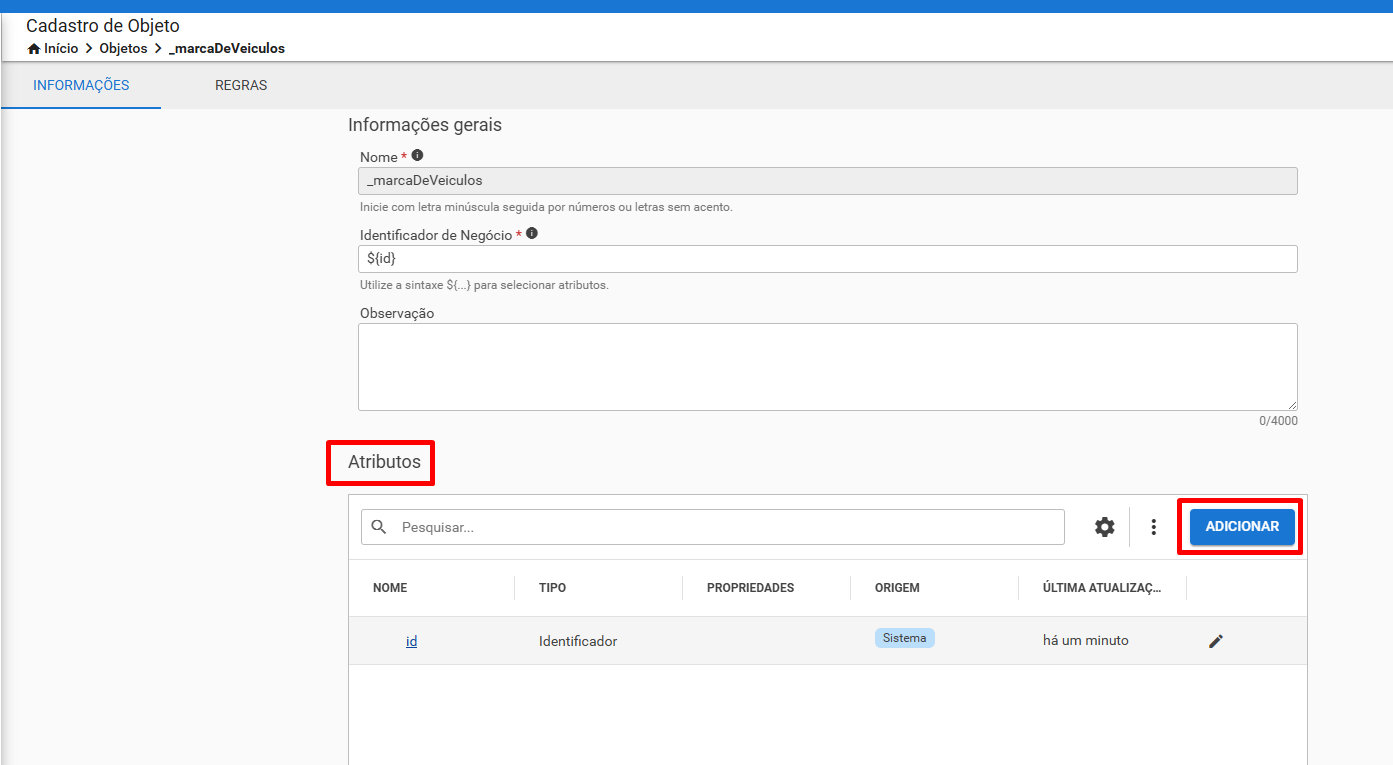Focus the Identificador de Negócio input
The image size is (1393, 765).
point(828,259)
